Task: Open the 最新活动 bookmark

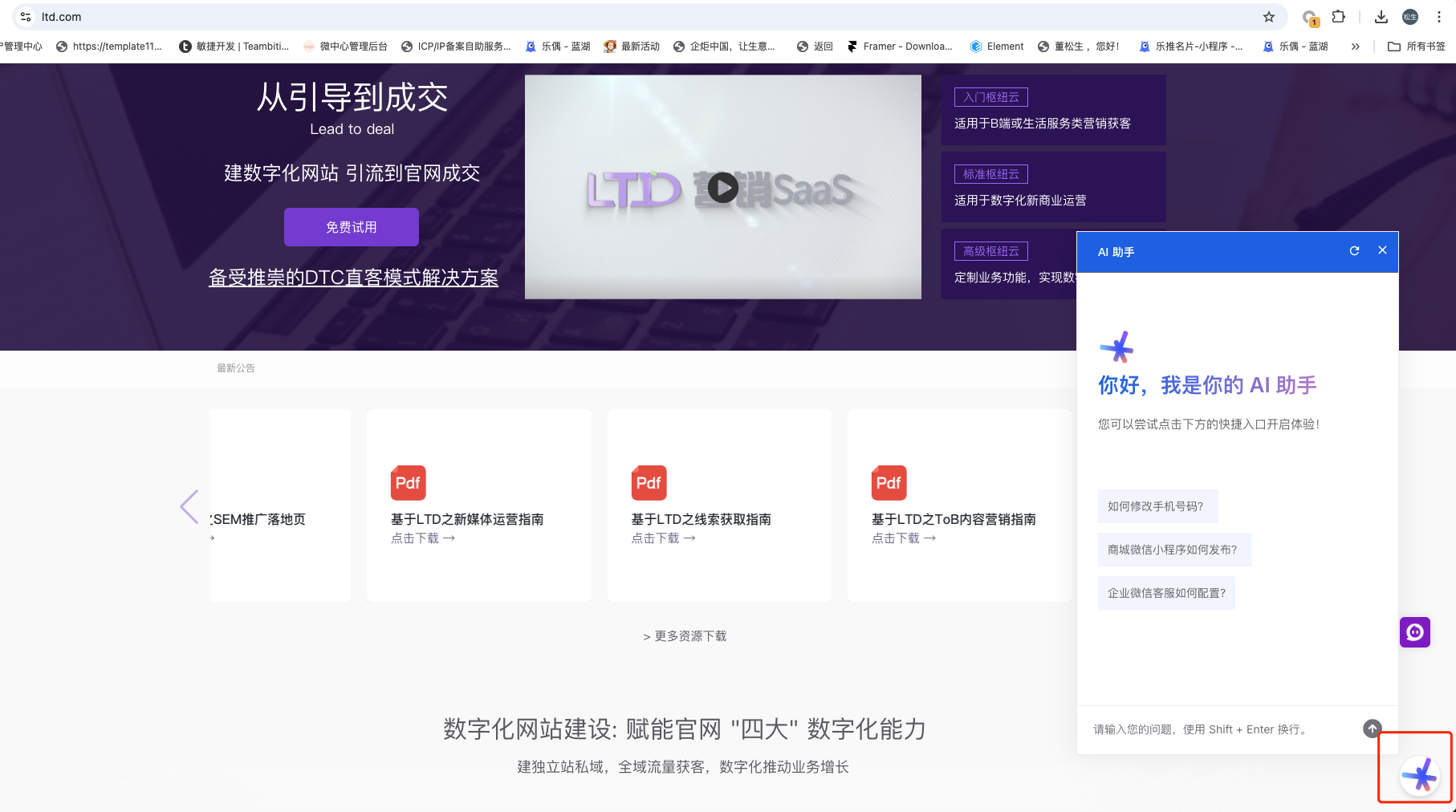Action: 632,47
